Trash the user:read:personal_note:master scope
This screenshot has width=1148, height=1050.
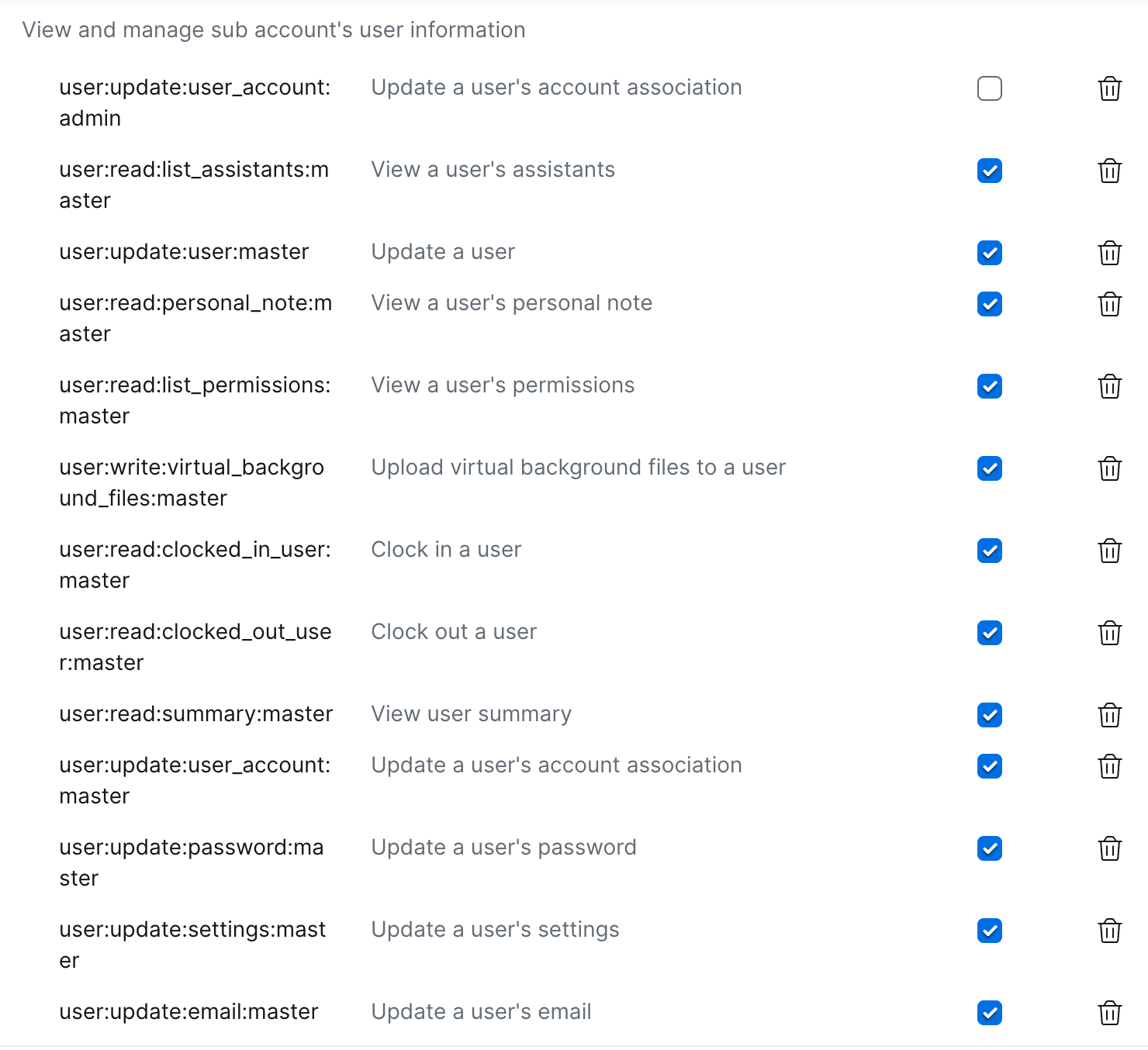point(1110,304)
